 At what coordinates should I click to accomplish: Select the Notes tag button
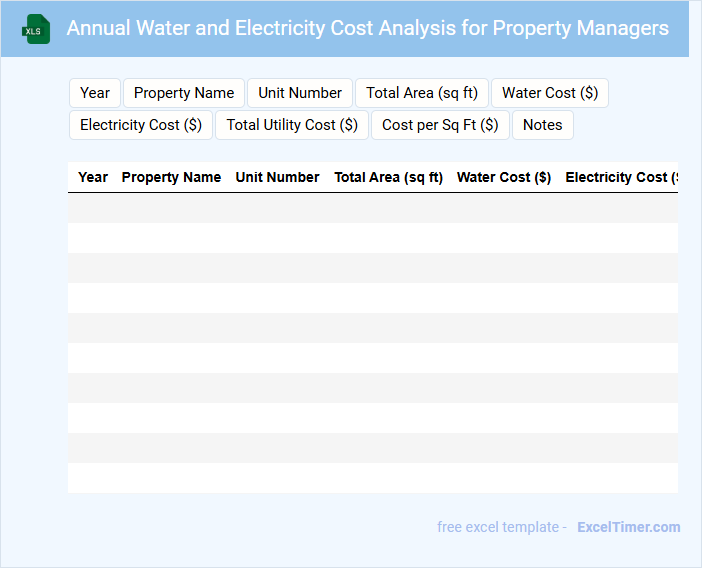tap(543, 125)
